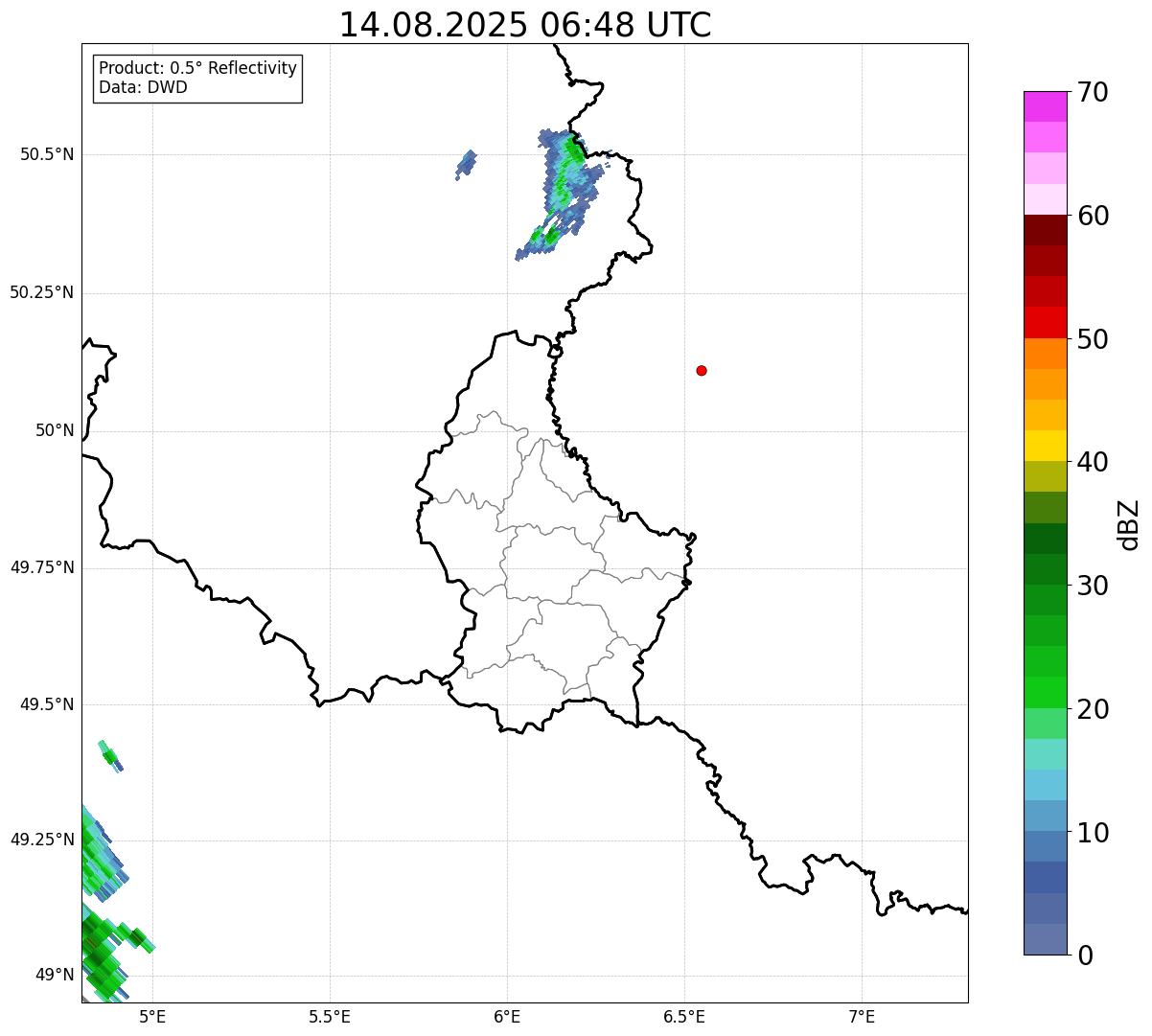Click the 7°E longitude label

click(862, 1016)
